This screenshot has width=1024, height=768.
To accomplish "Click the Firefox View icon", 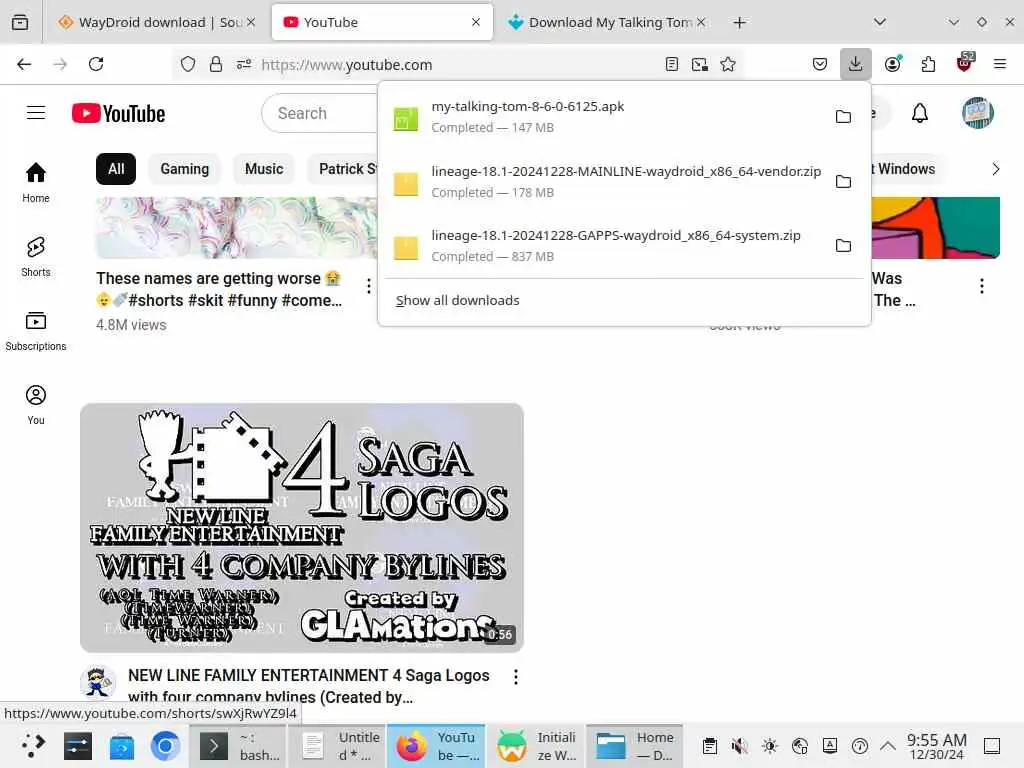I will pos(20,22).
